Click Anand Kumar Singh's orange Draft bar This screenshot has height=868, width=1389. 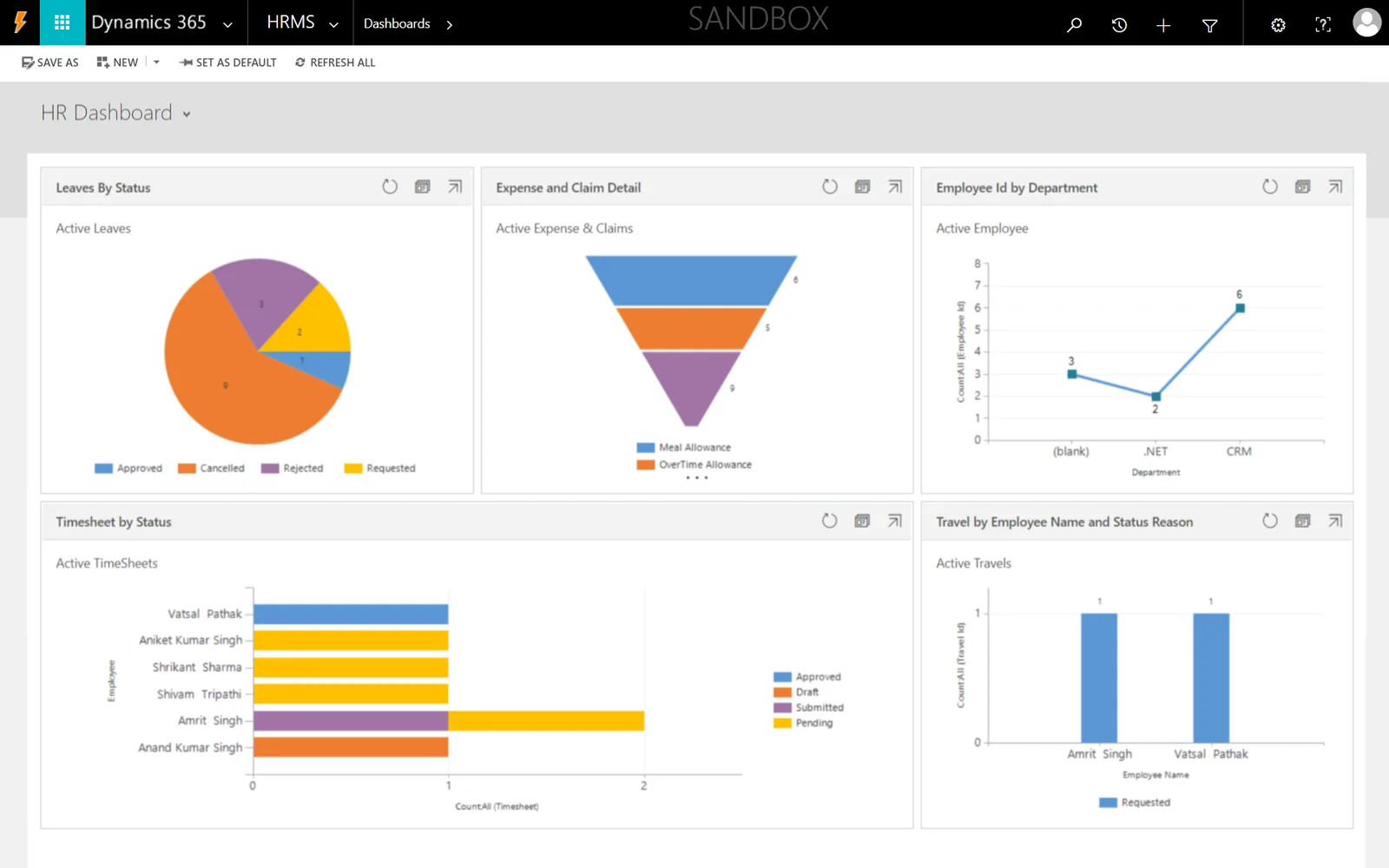351,746
